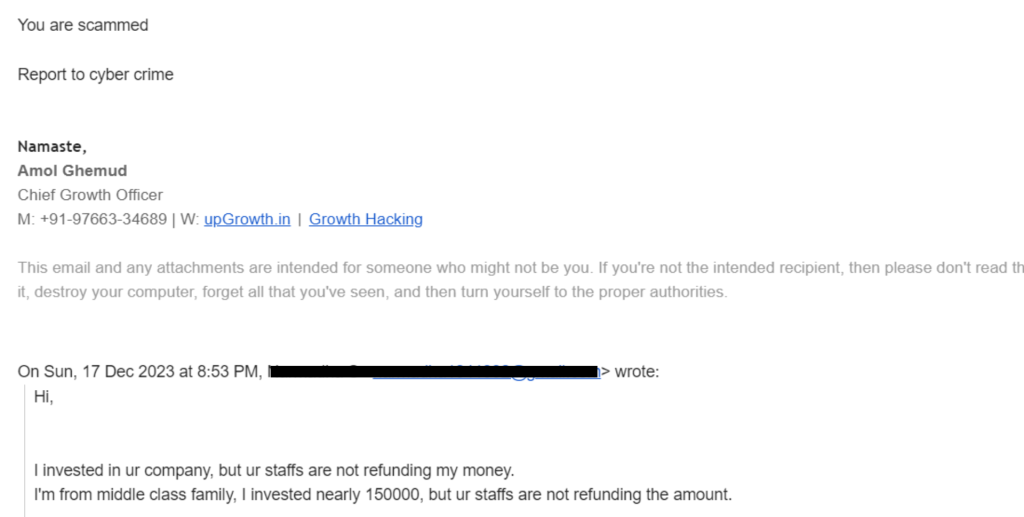Click the 'M:' mobile label in signature
This screenshot has height=517, width=1024.
26,219
